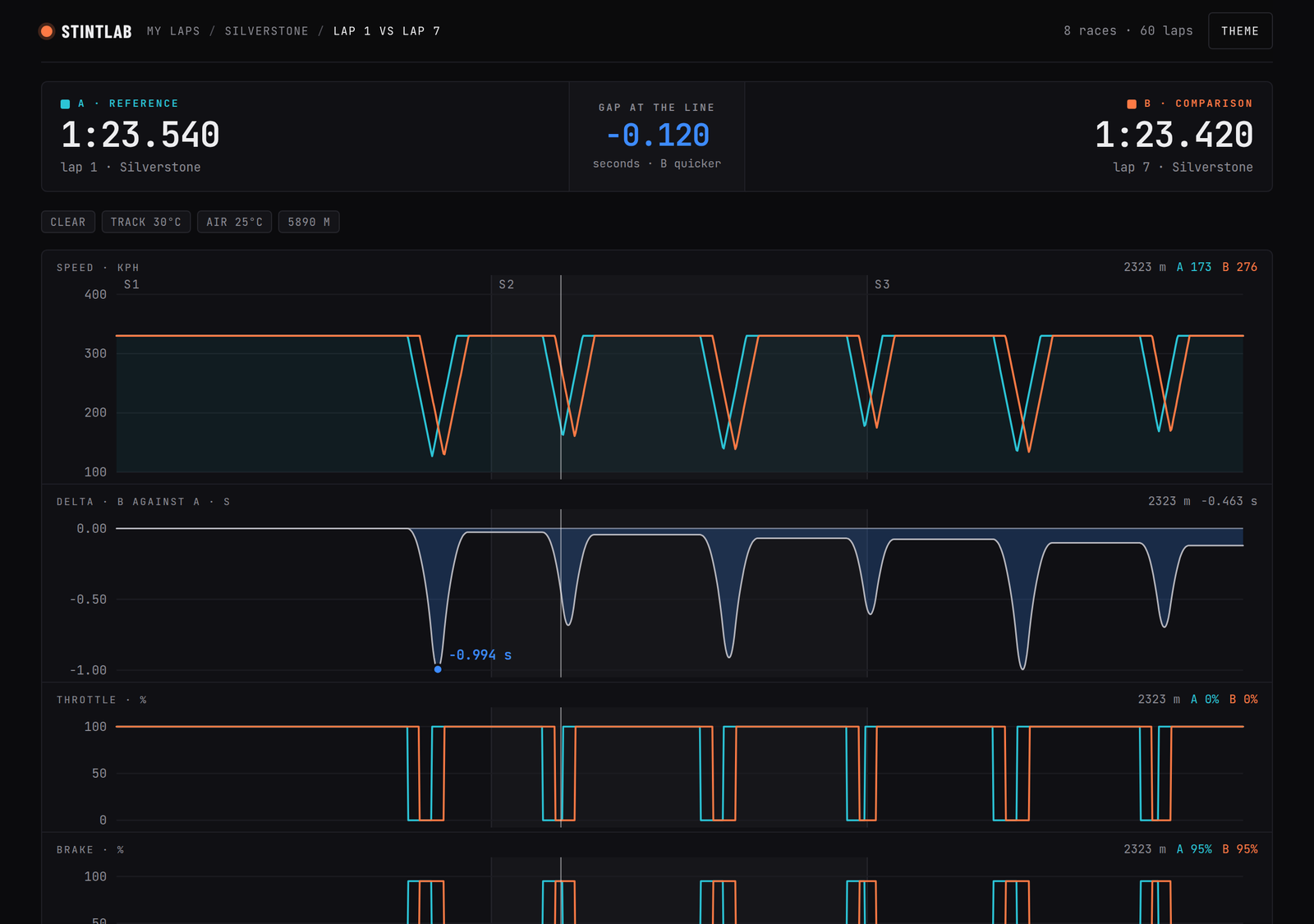Click the SPEED · KPH chart title
The height and width of the screenshot is (924, 1314).
pyautogui.click(x=98, y=268)
